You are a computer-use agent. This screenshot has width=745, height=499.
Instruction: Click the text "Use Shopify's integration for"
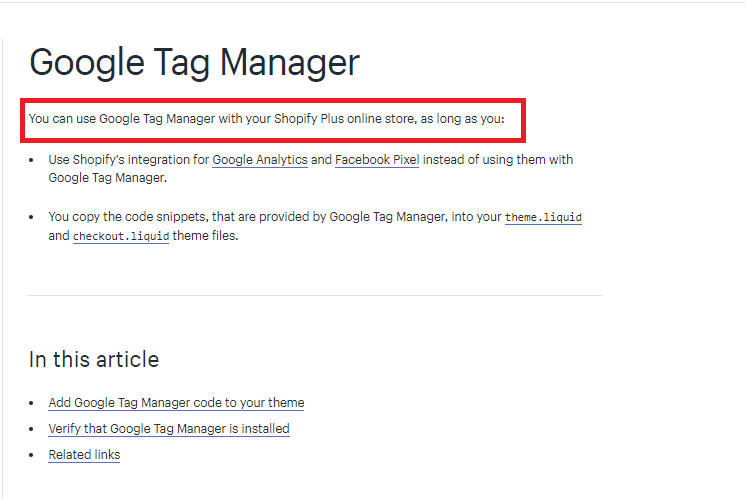(128, 160)
